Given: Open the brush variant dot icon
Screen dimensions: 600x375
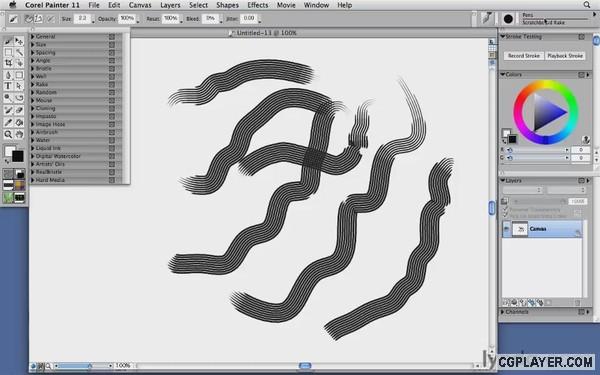Looking at the screenshot, I should tap(508, 18).
